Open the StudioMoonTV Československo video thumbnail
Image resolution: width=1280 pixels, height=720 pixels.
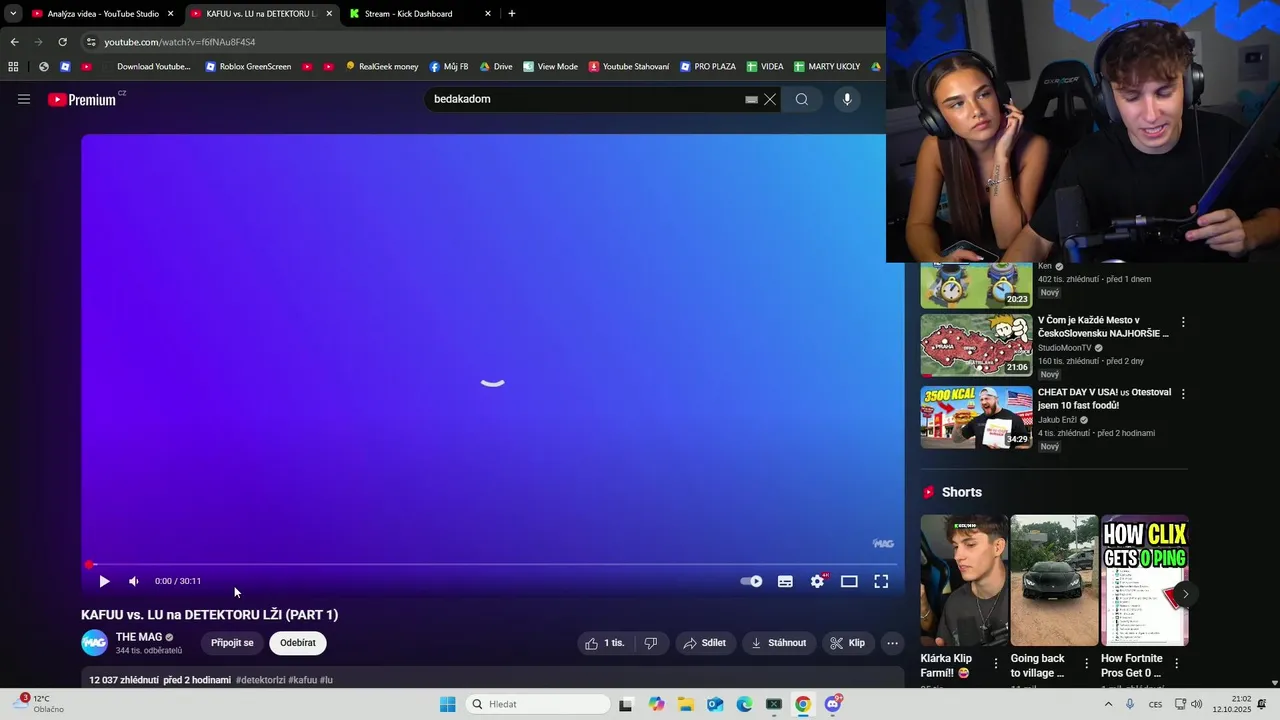[976, 345]
